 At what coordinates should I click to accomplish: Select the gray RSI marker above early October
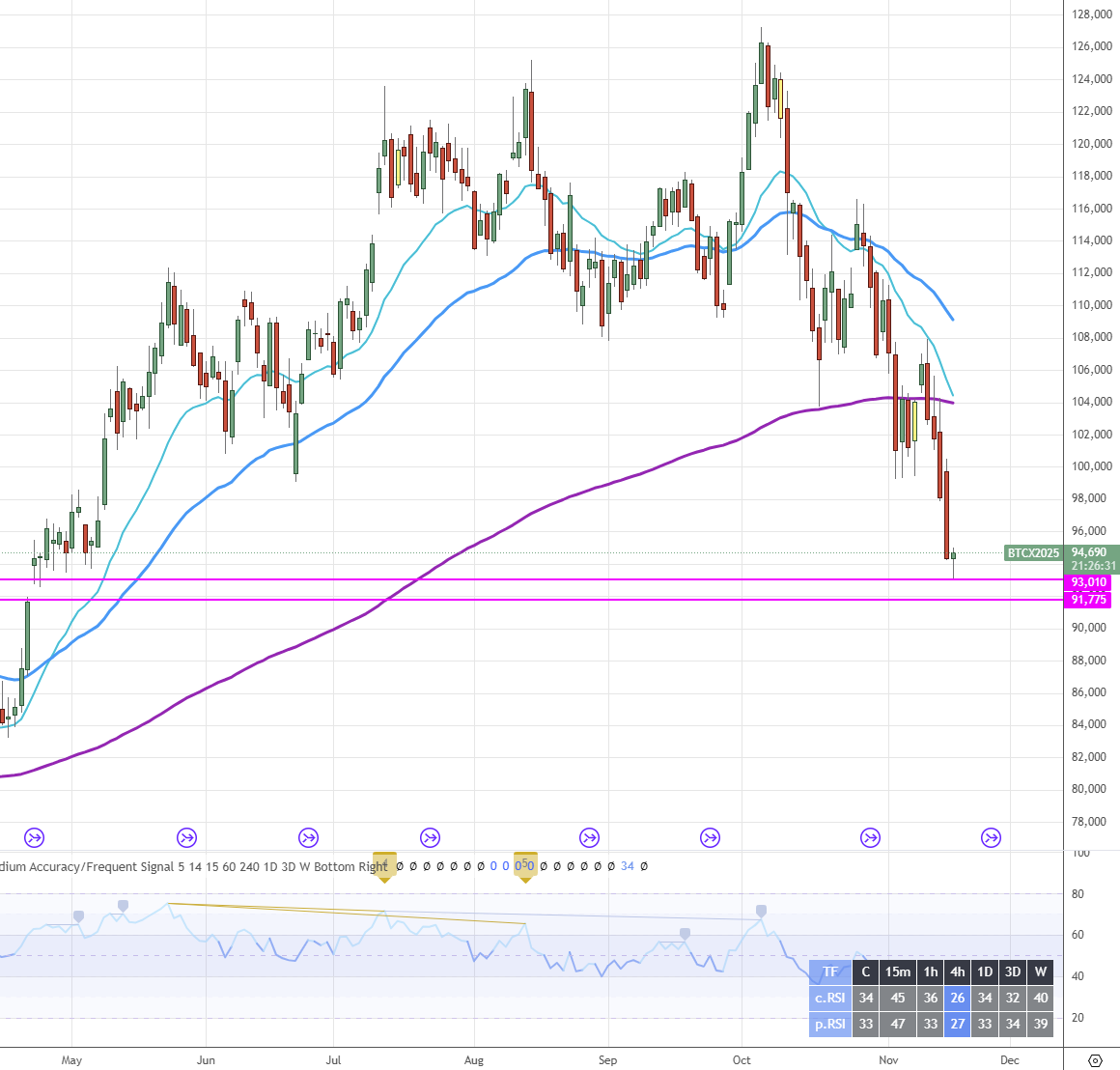point(761,911)
